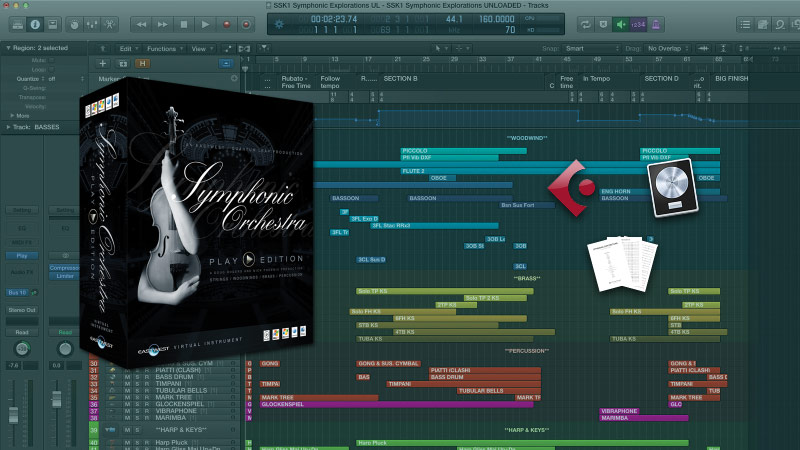Image resolution: width=800 pixels, height=450 pixels.
Task: Collapse the HARP & KEYS folder arrow
Action: coord(108,430)
